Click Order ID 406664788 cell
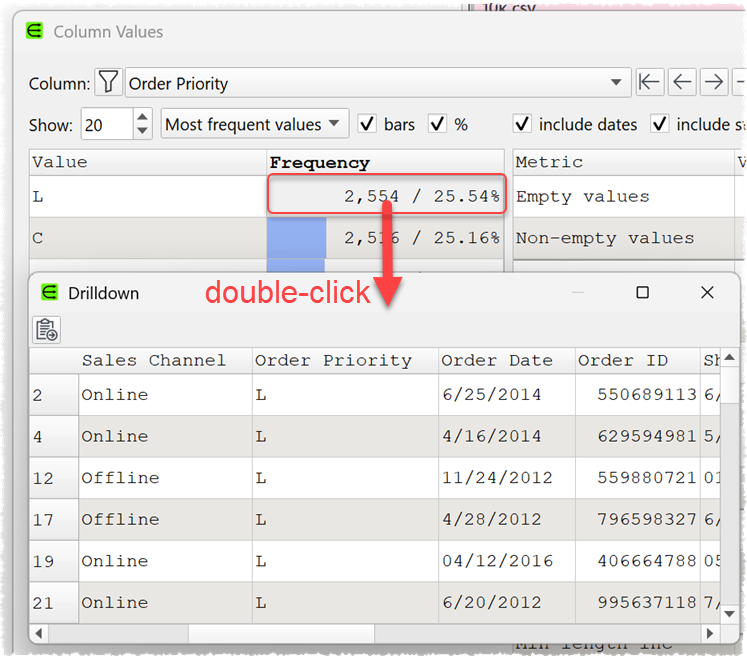Screen dimensions: 747x659 (x=637, y=561)
